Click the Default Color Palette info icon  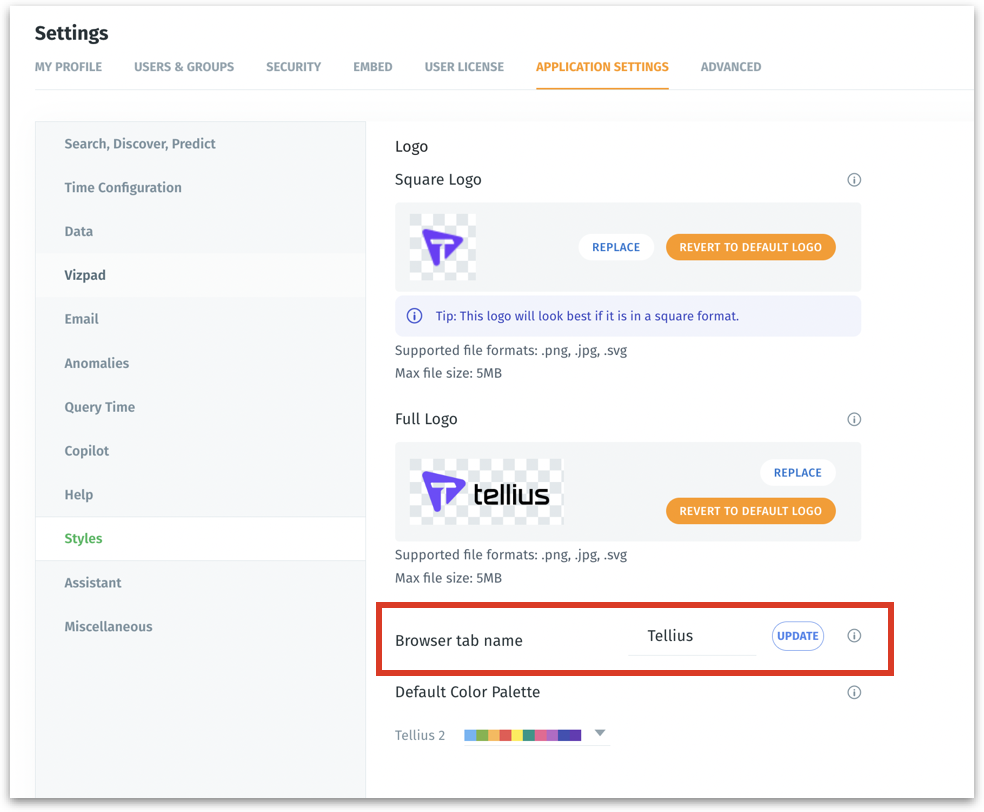point(854,692)
